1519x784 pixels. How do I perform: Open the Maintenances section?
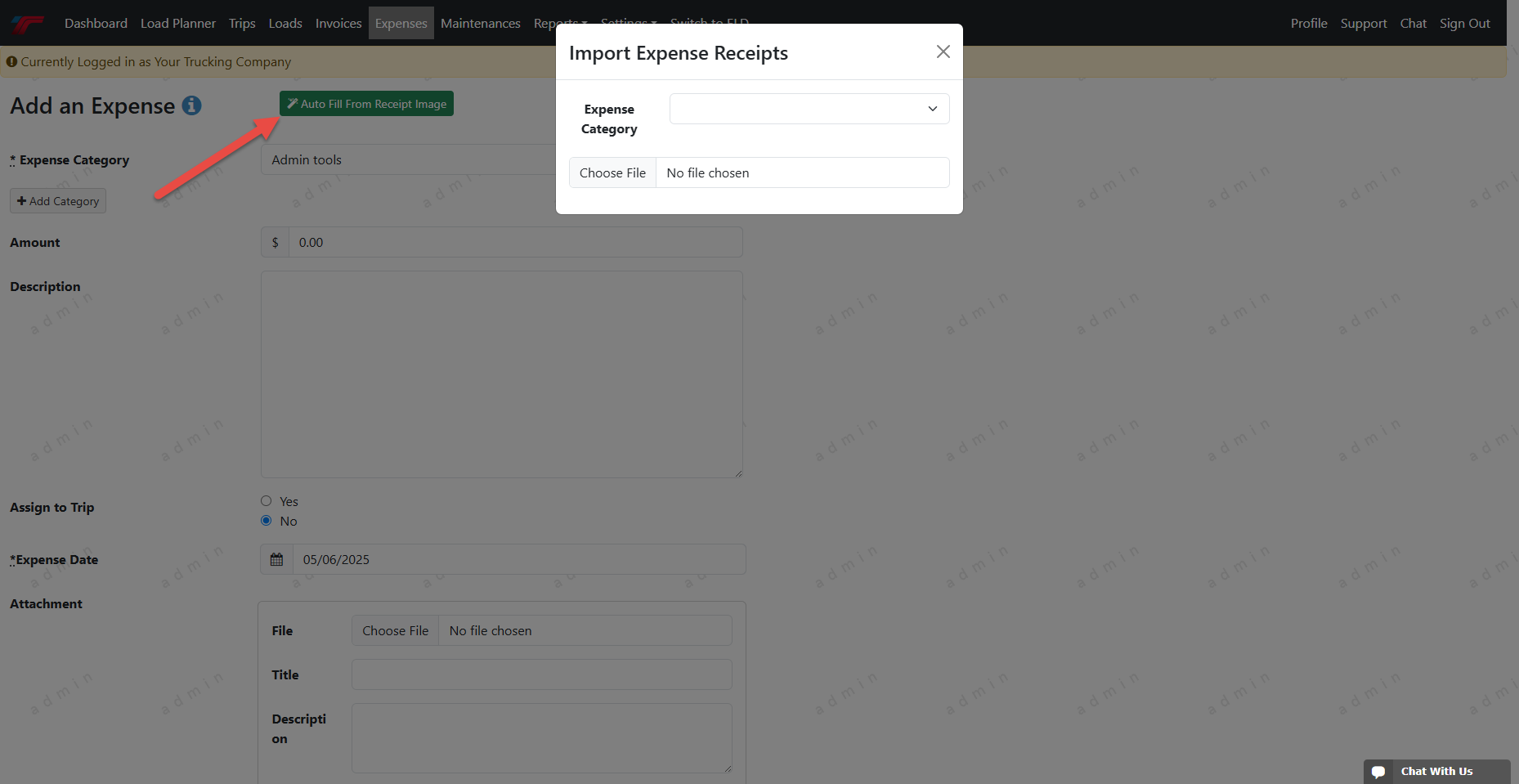[x=480, y=24]
